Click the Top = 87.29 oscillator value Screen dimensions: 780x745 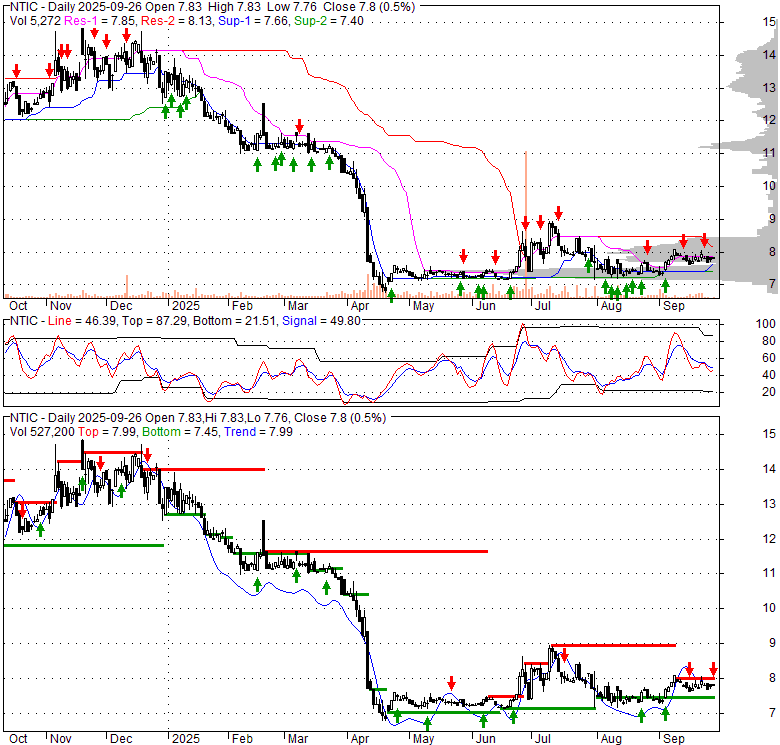pyautogui.click(x=154, y=321)
